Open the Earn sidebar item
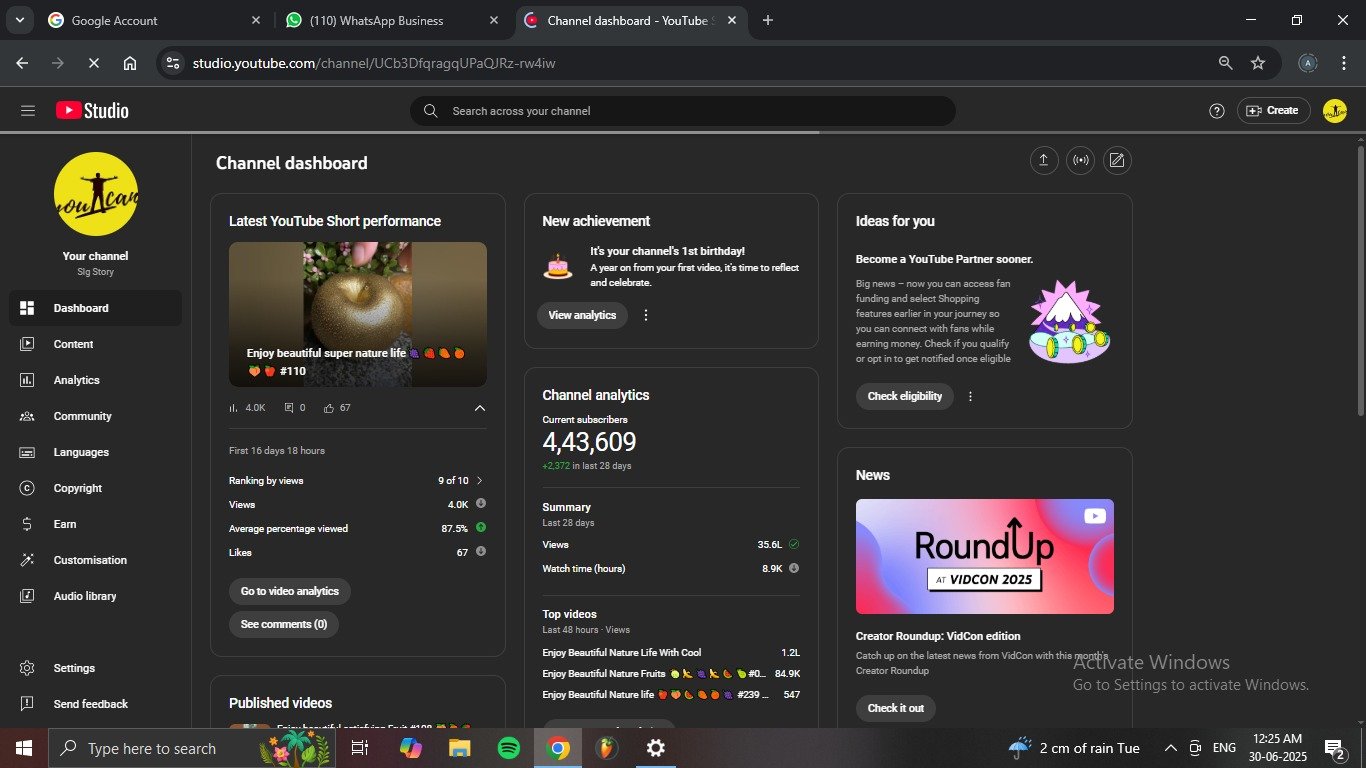1366x768 pixels. (x=95, y=524)
